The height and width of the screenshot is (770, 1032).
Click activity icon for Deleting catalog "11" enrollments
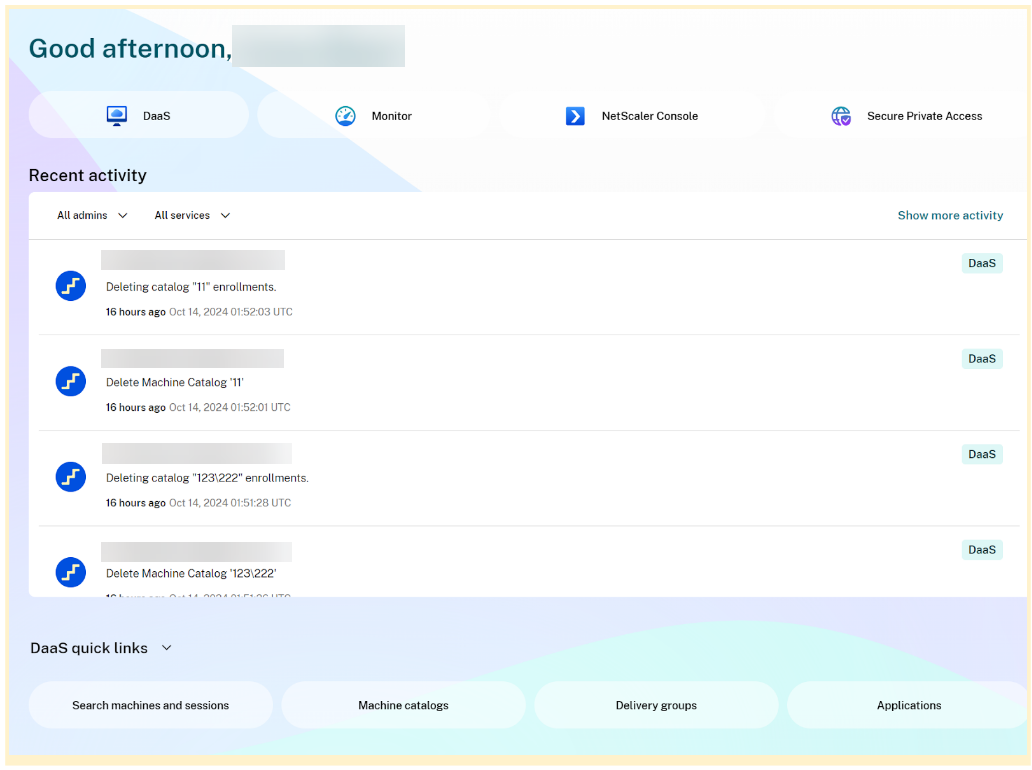[x=70, y=286]
